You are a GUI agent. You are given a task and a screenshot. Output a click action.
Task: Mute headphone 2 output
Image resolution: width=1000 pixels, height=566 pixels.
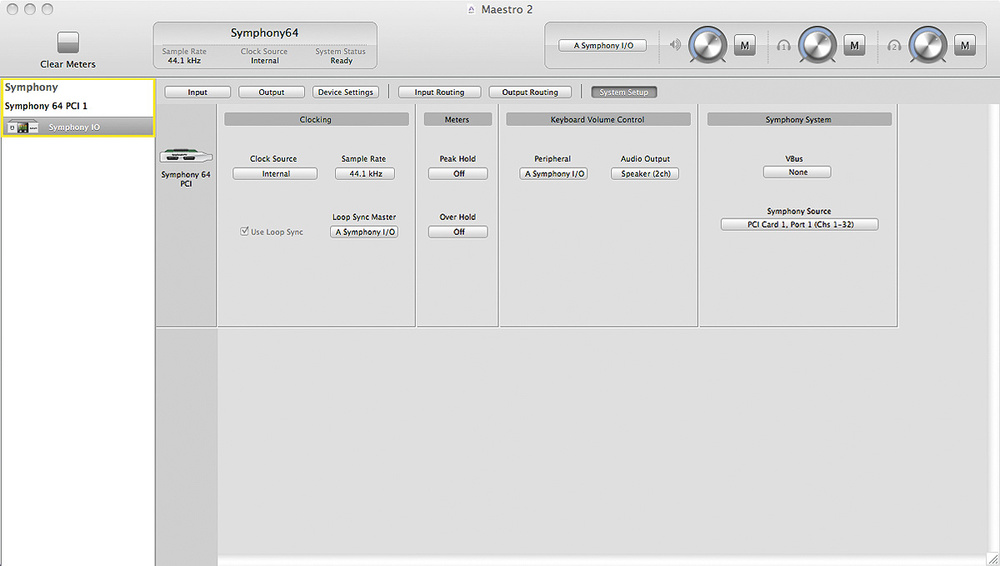click(x=964, y=45)
